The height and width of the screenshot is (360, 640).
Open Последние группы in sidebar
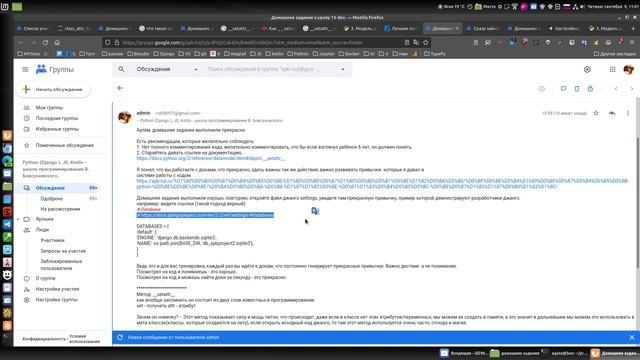click(x=56, y=118)
